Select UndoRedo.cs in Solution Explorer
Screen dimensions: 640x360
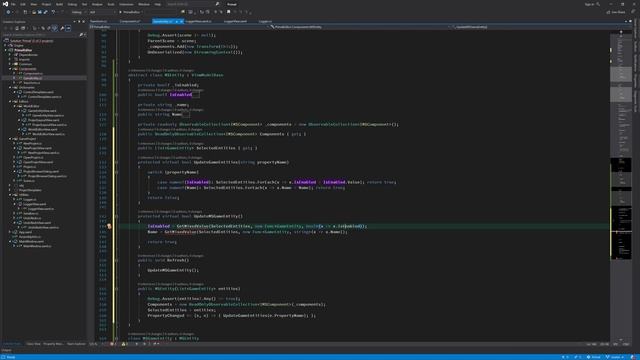pyautogui.click(x=32, y=218)
